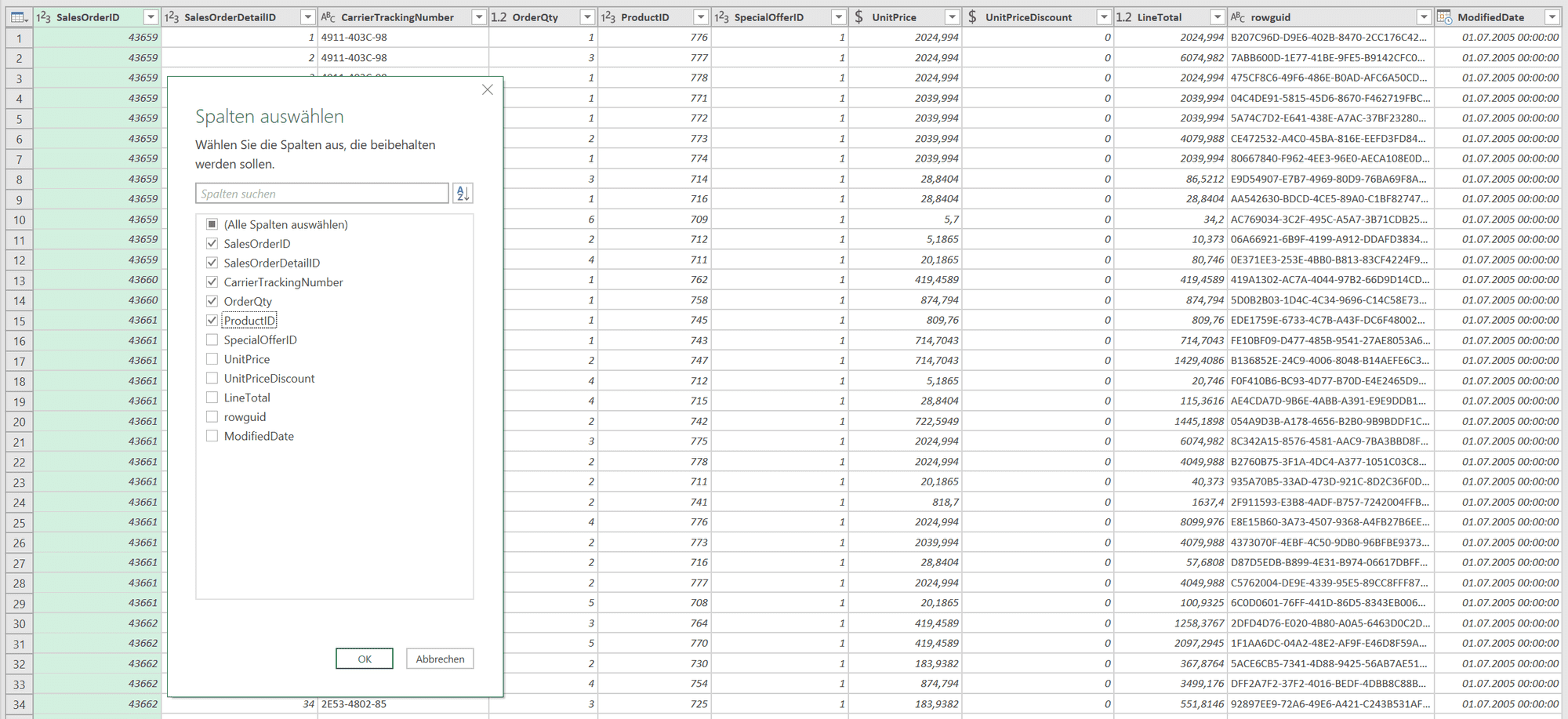Click the A-Z sort icon in dialog
The height and width of the screenshot is (719, 1568).
[463, 194]
